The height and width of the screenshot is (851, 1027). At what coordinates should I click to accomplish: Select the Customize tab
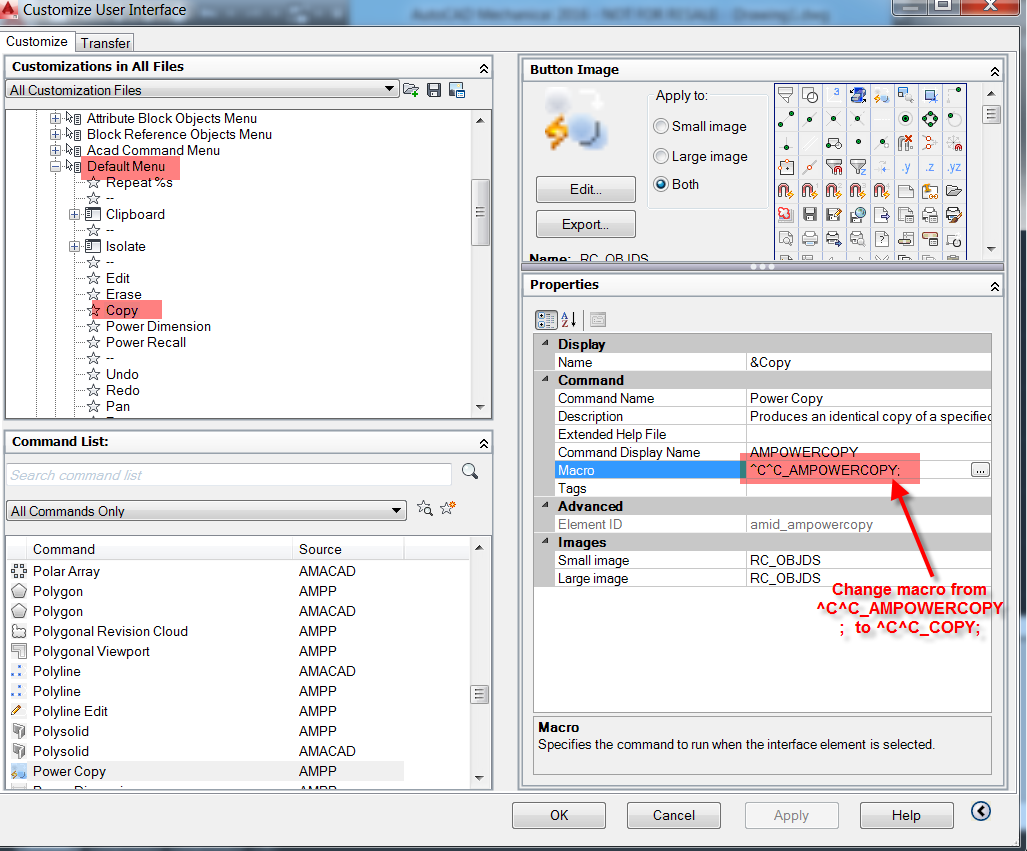pyautogui.click(x=37, y=42)
